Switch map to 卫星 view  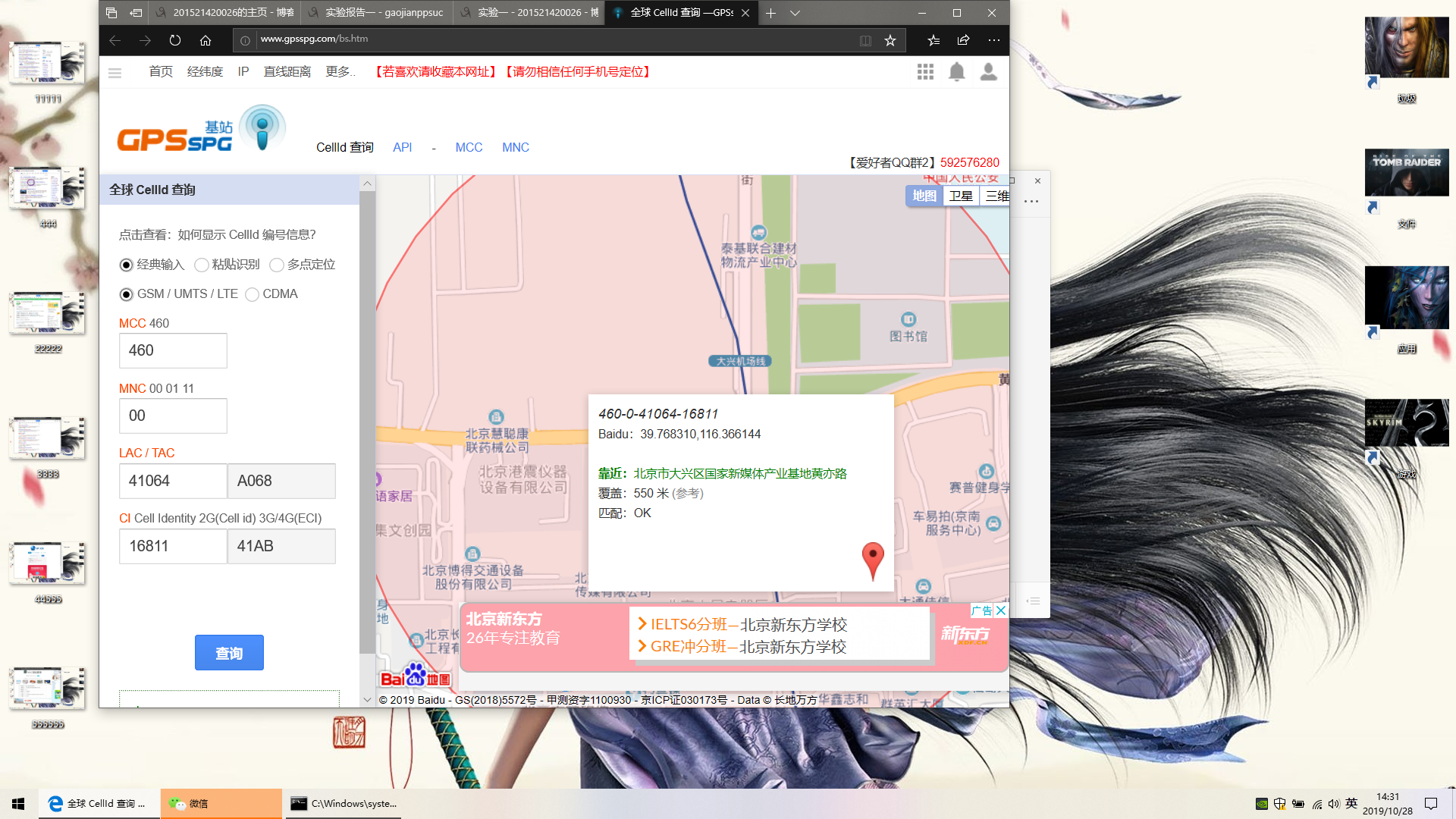pyautogui.click(x=961, y=196)
